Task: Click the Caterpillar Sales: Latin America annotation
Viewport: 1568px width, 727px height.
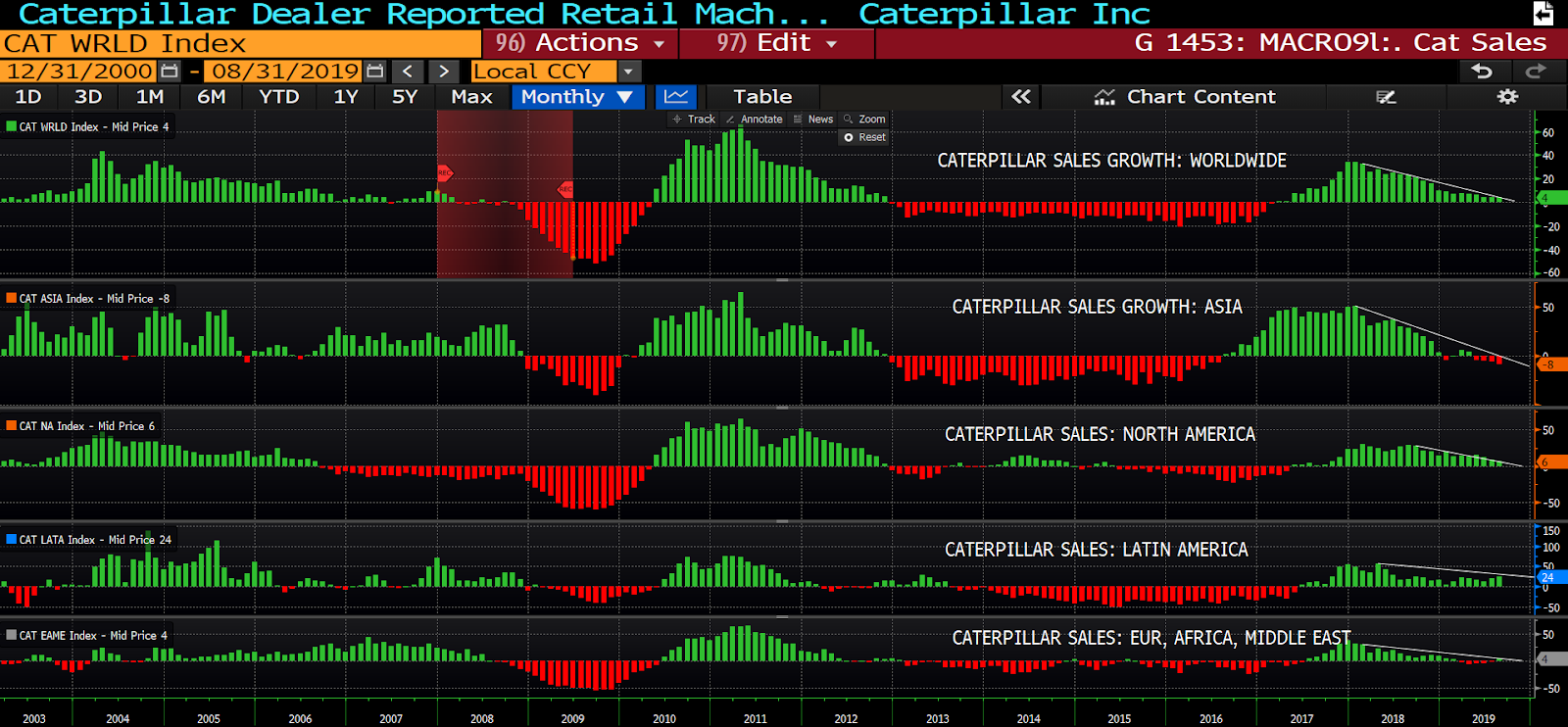Action: pos(1096,550)
